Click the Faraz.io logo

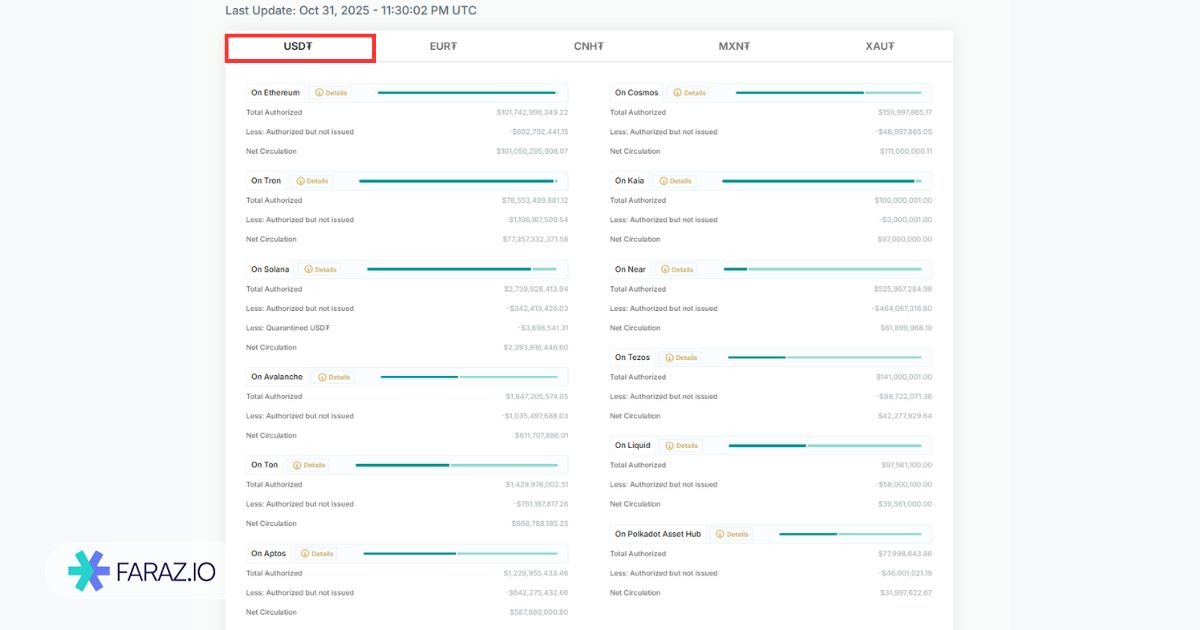pyautogui.click(x=140, y=572)
